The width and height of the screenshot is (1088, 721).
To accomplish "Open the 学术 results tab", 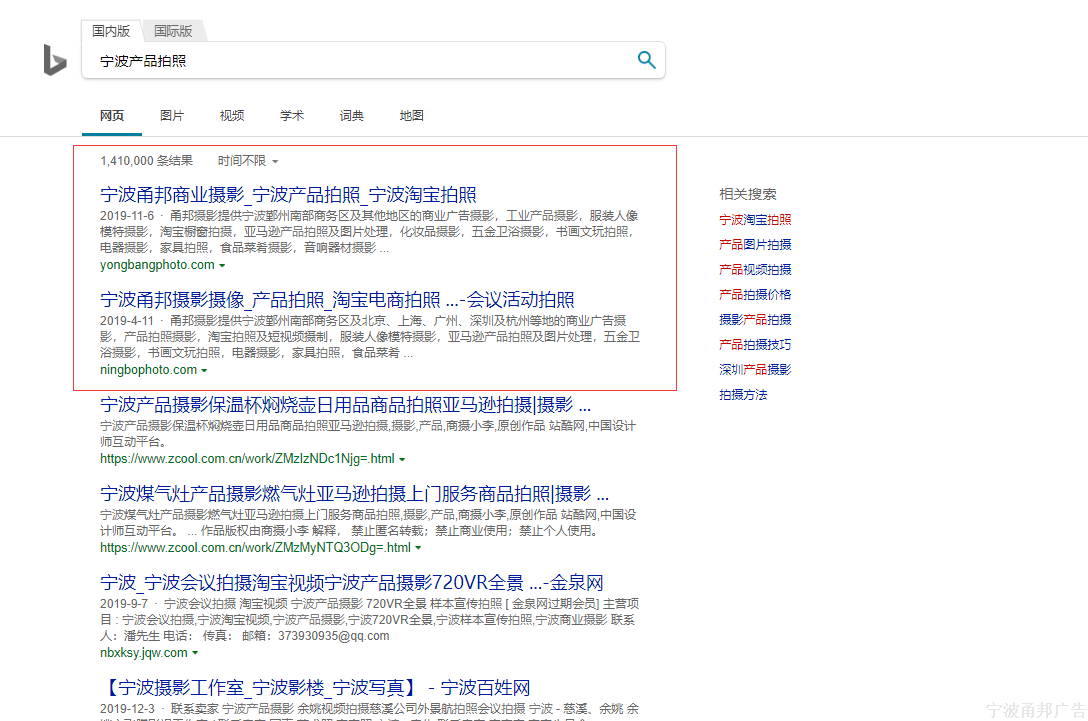I will (x=291, y=116).
